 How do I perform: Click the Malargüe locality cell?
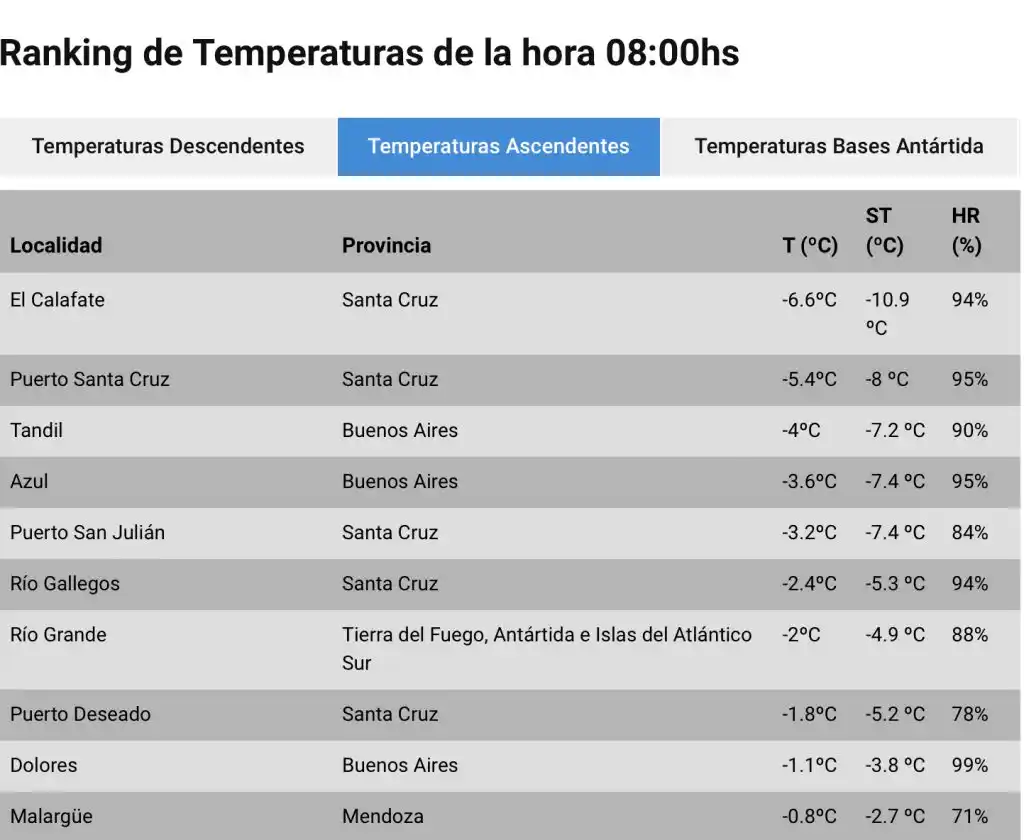pos(51,816)
